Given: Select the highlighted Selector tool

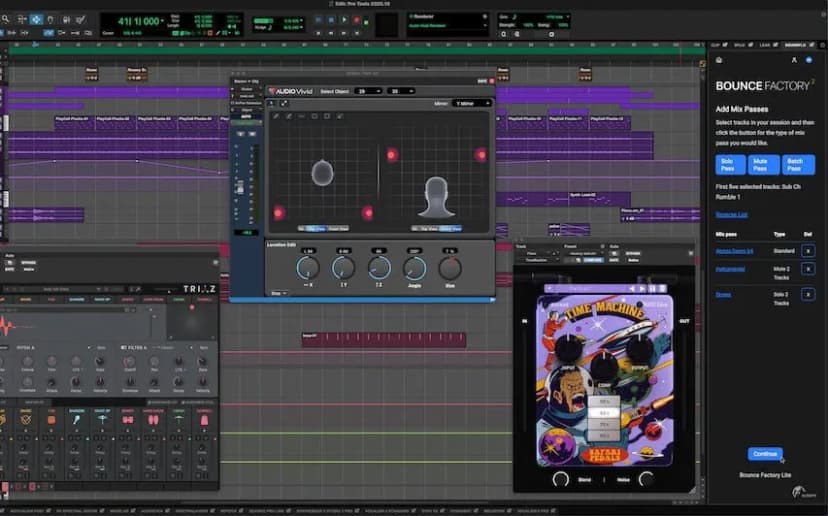Looking at the screenshot, I should (x=36, y=20).
